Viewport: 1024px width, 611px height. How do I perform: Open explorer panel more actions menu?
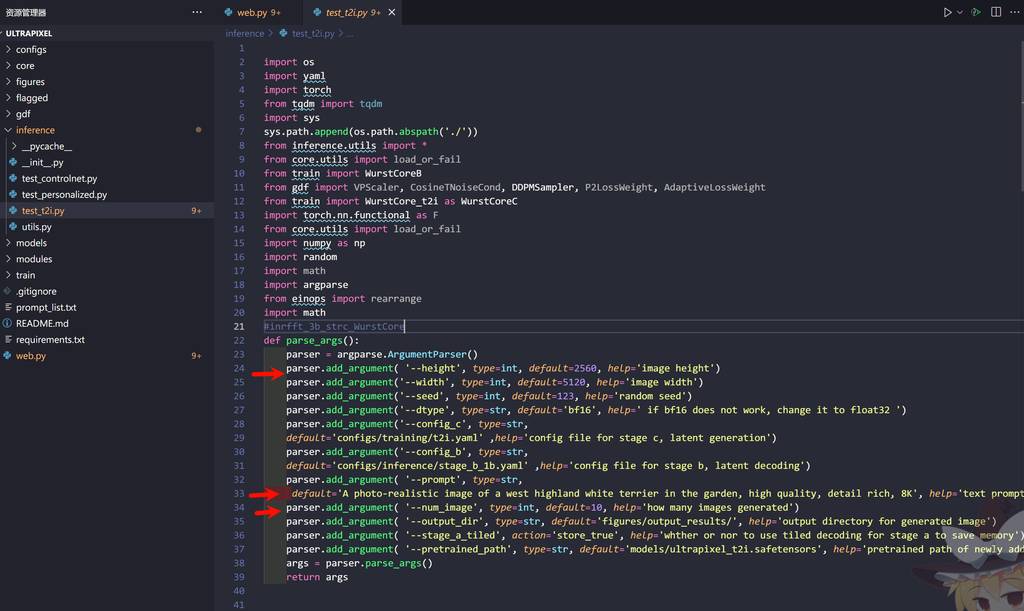(197, 12)
